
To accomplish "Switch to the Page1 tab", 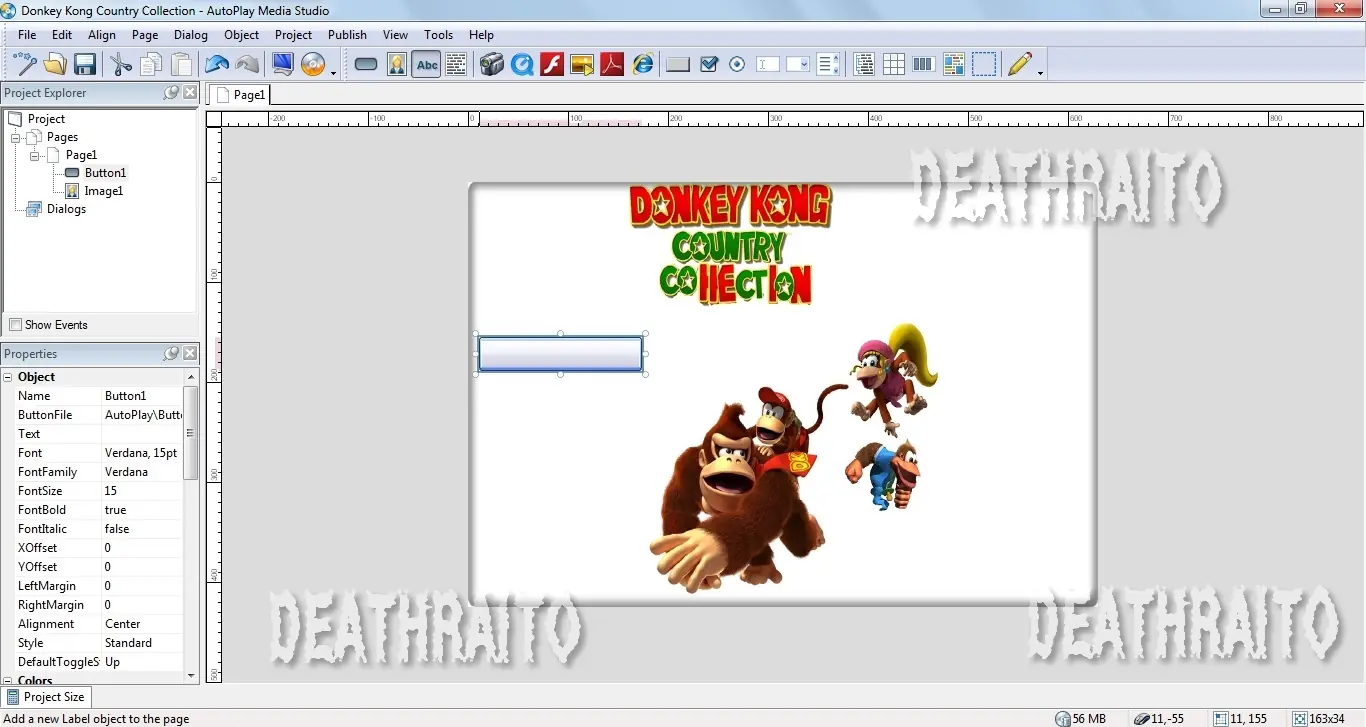I will pos(240,94).
